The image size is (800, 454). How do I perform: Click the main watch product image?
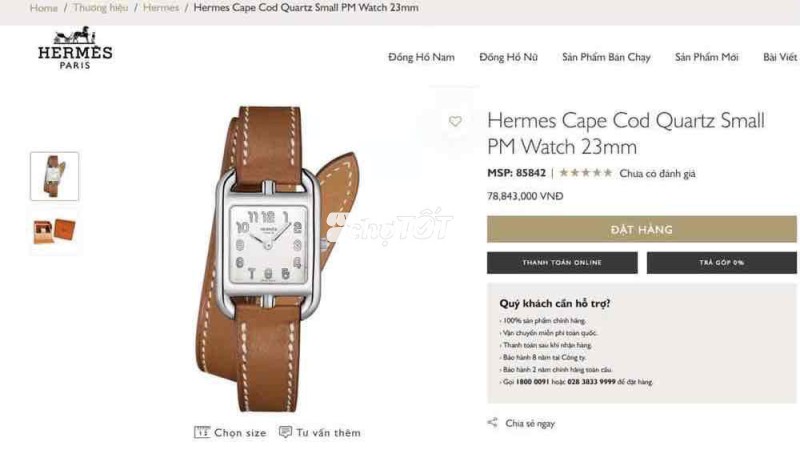(276, 258)
